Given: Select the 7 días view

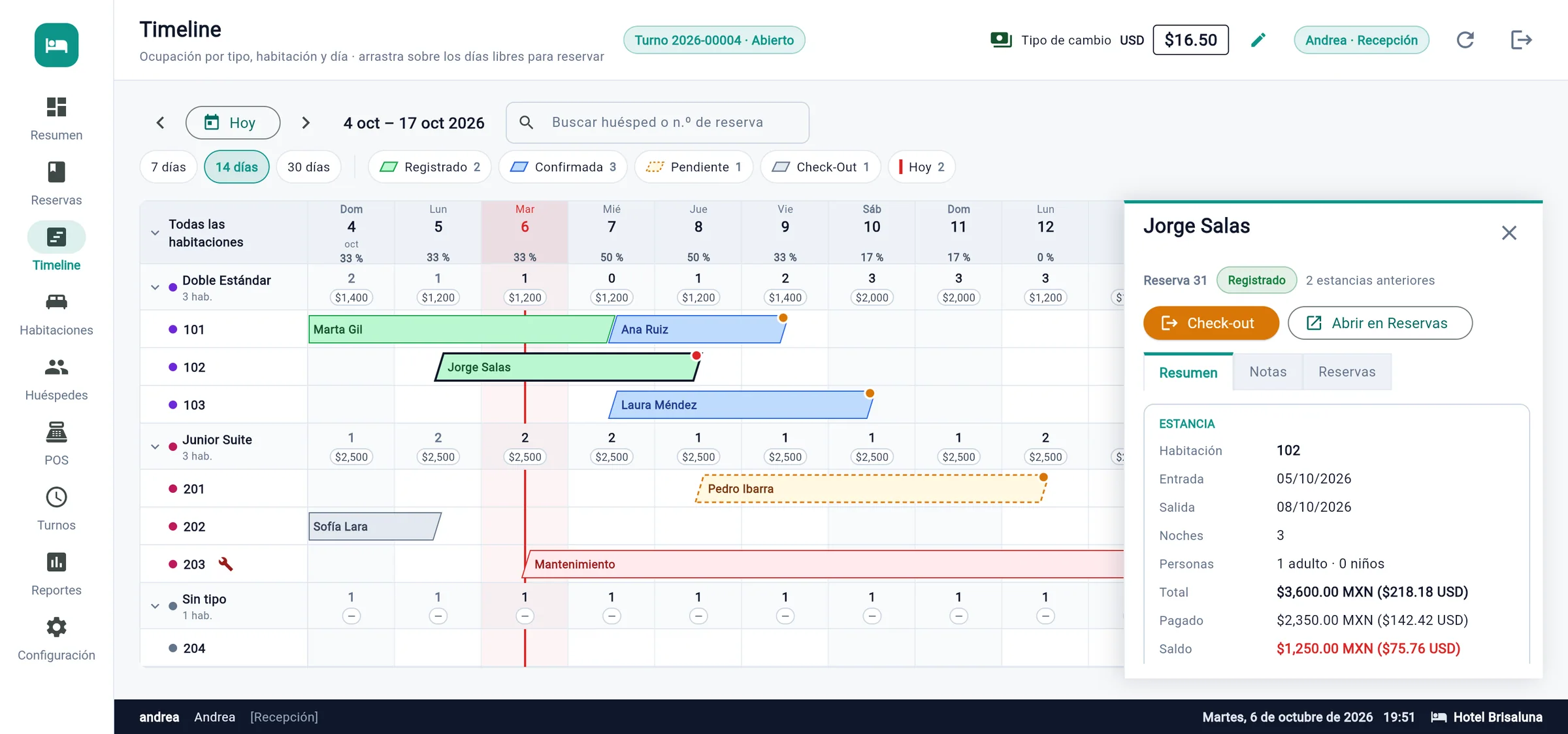Looking at the screenshot, I should [169, 167].
